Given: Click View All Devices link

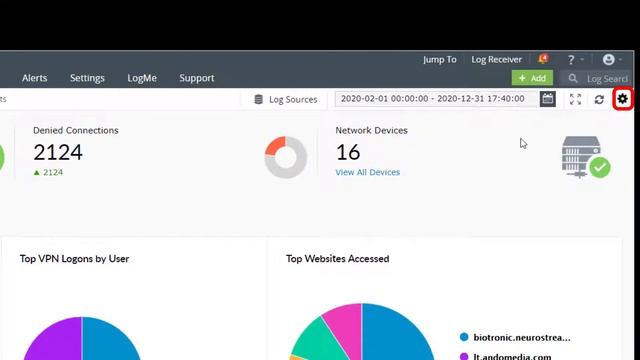Looking at the screenshot, I should tap(367, 172).
